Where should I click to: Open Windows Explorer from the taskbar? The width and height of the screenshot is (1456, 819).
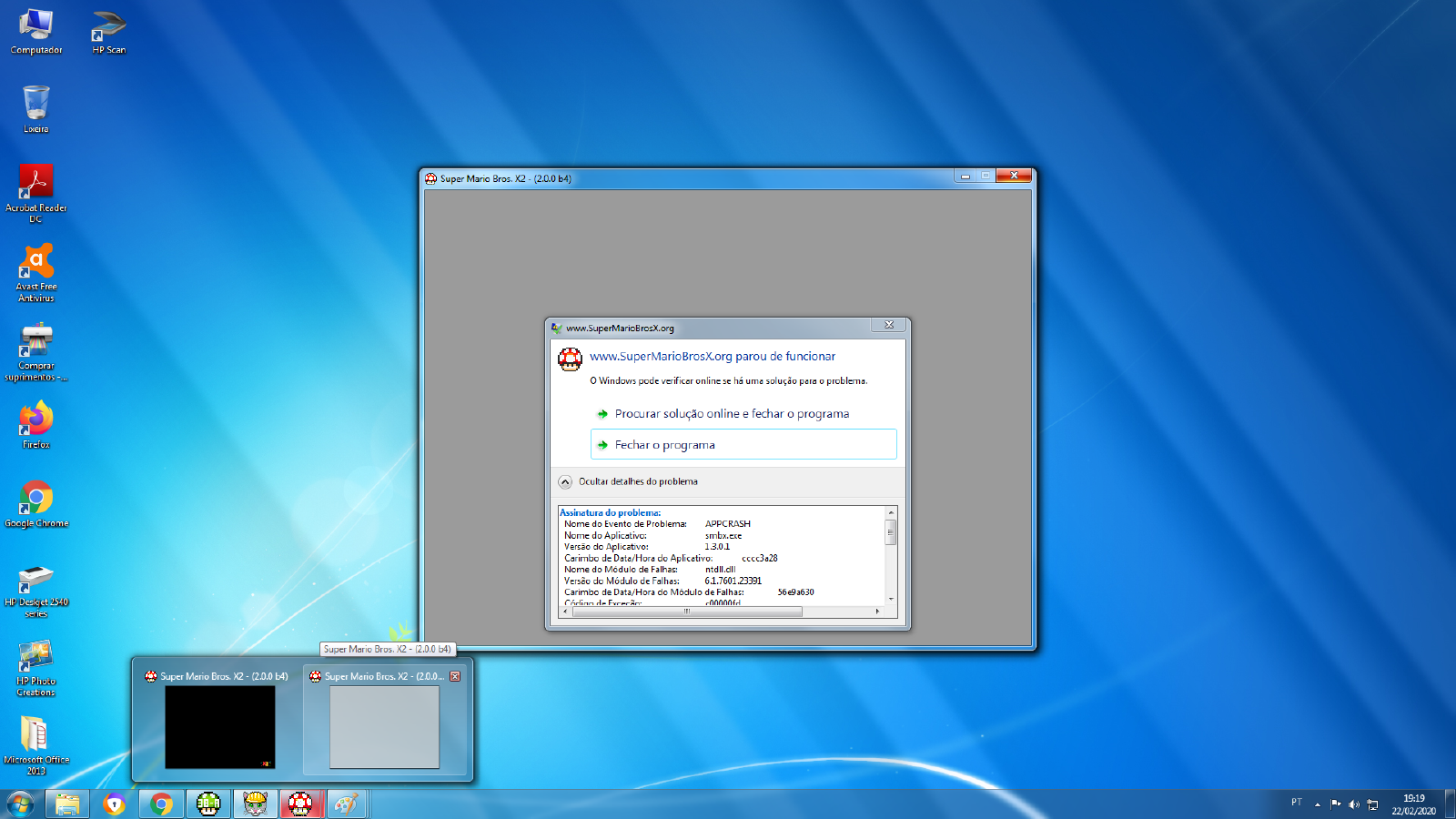pos(67,804)
